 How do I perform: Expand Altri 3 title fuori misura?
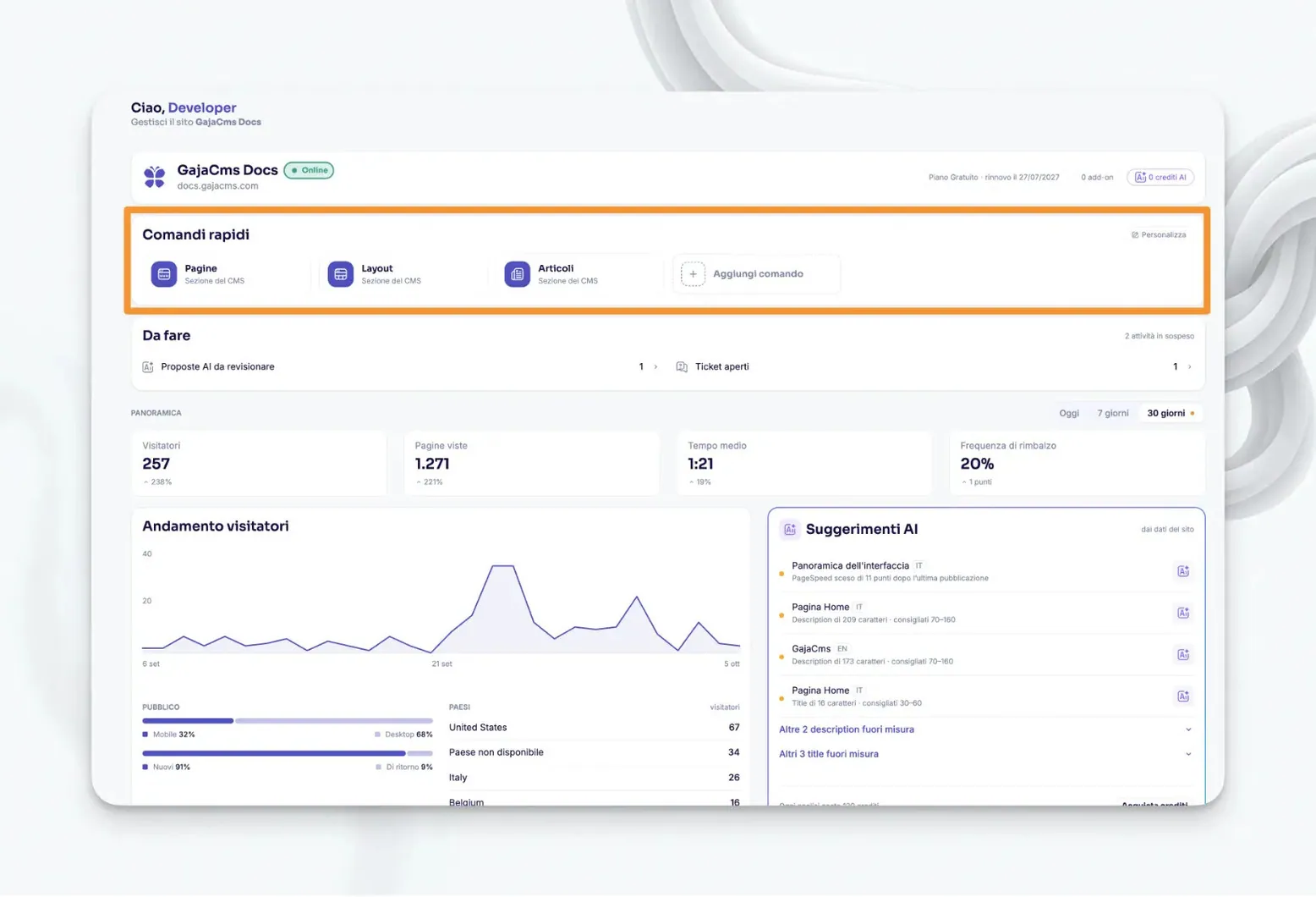click(985, 754)
